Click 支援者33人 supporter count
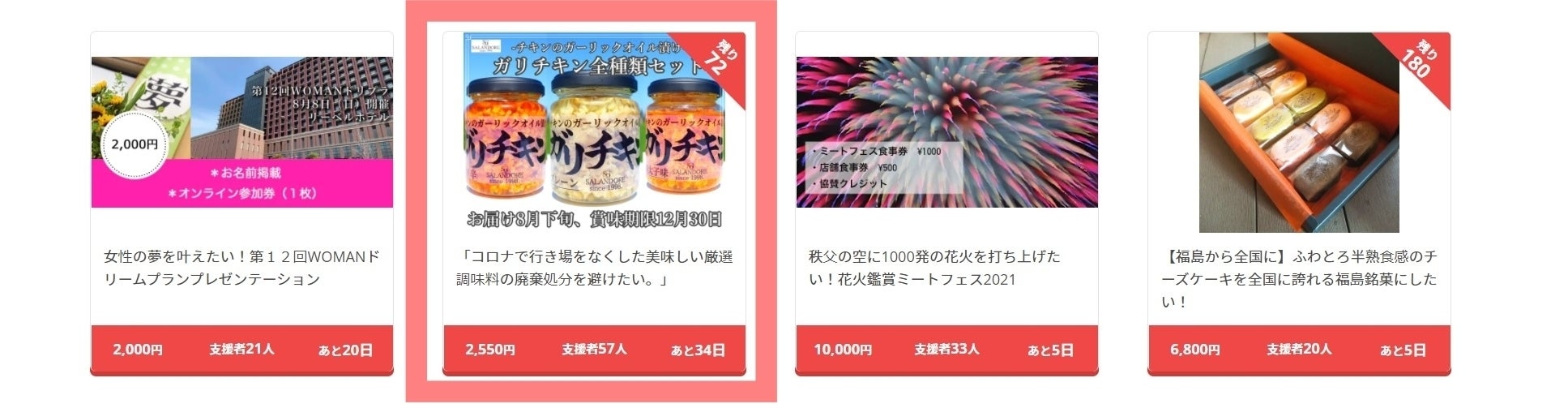The height and width of the screenshot is (408, 1568). pos(946,350)
